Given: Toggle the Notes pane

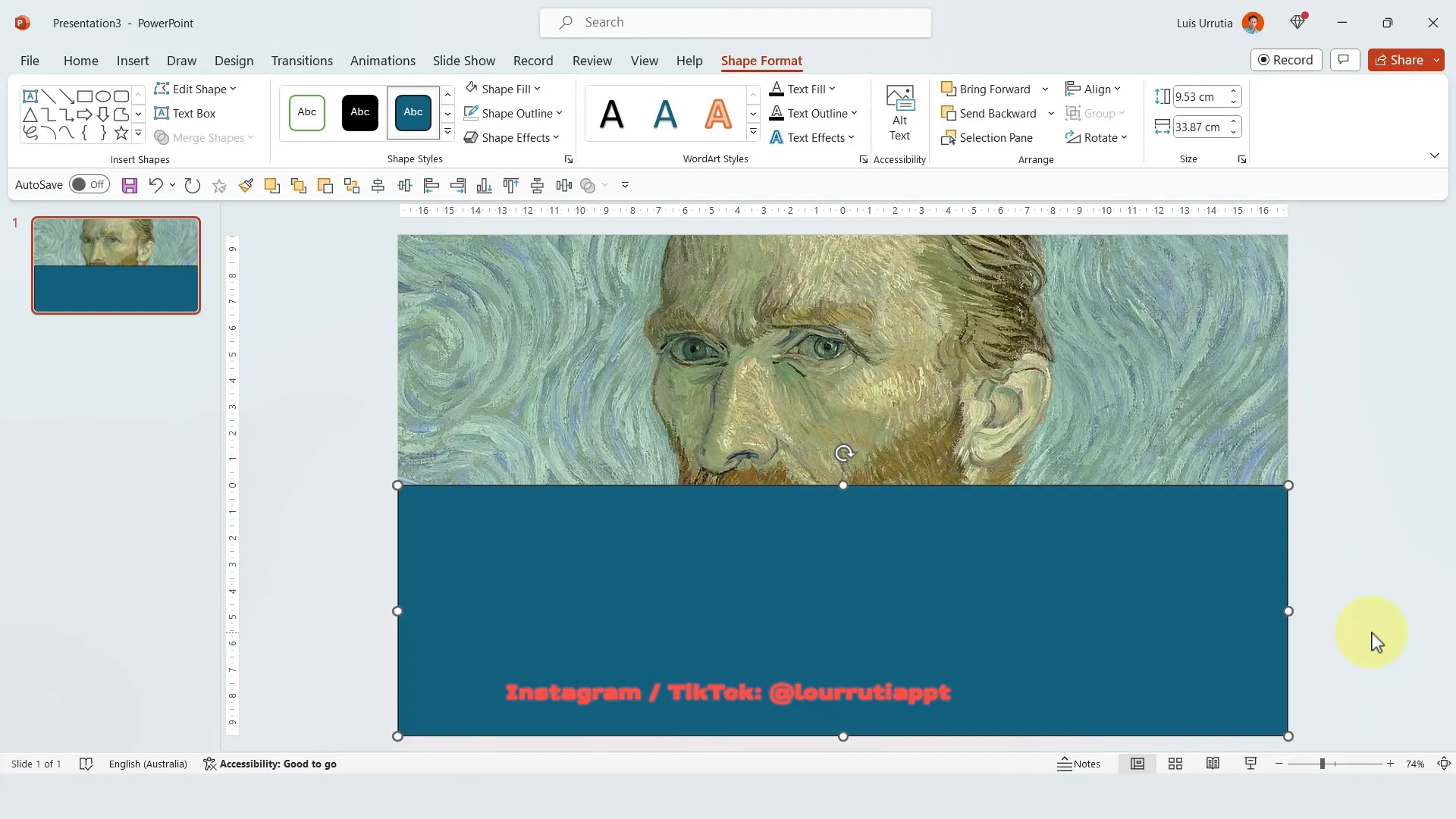Looking at the screenshot, I should pyautogui.click(x=1078, y=764).
